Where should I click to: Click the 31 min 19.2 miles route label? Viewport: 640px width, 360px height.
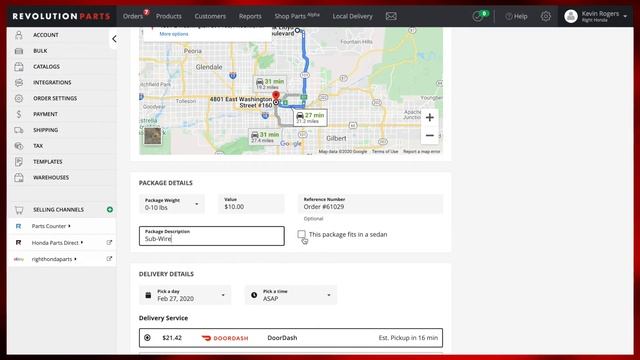pyautogui.click(x=270, y=84)
